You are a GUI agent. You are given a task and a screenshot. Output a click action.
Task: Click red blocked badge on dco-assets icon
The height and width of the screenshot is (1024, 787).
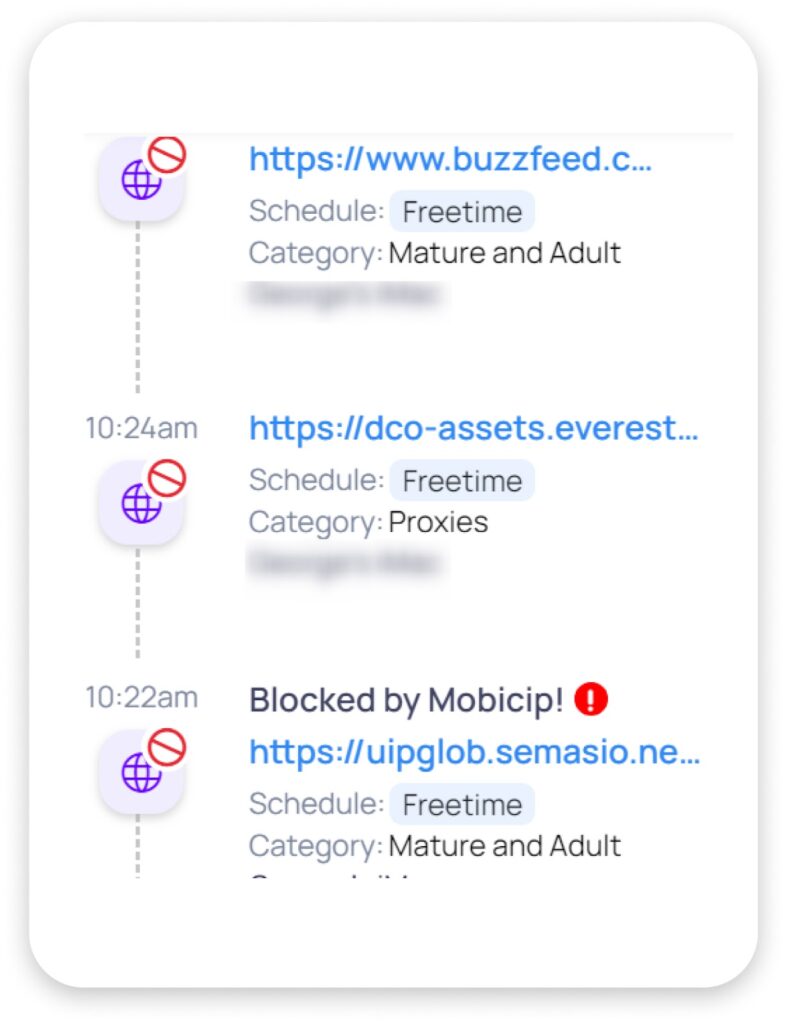167,477
